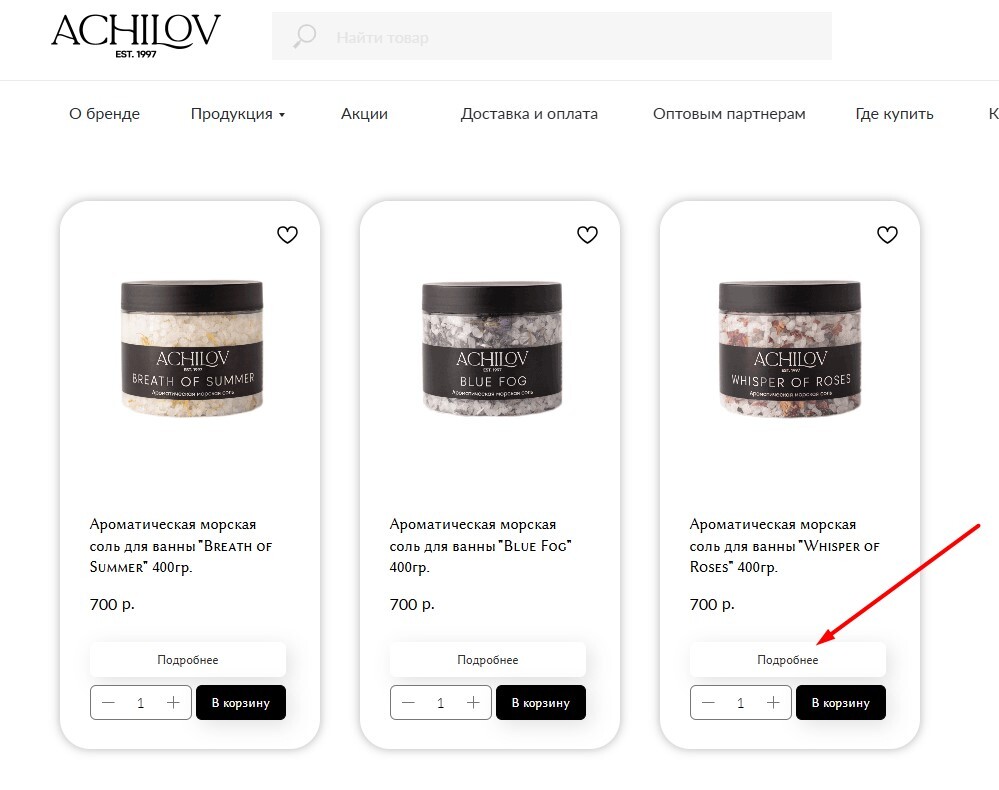Go to Оптовым партнерам page

coord(729,114)
